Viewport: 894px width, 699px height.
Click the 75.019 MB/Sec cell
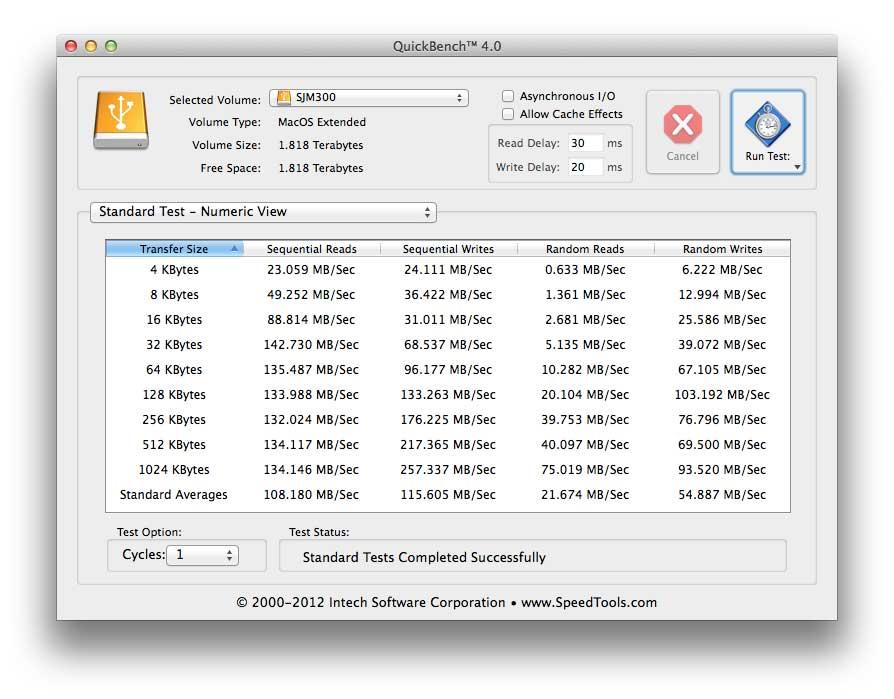(585, 470)
